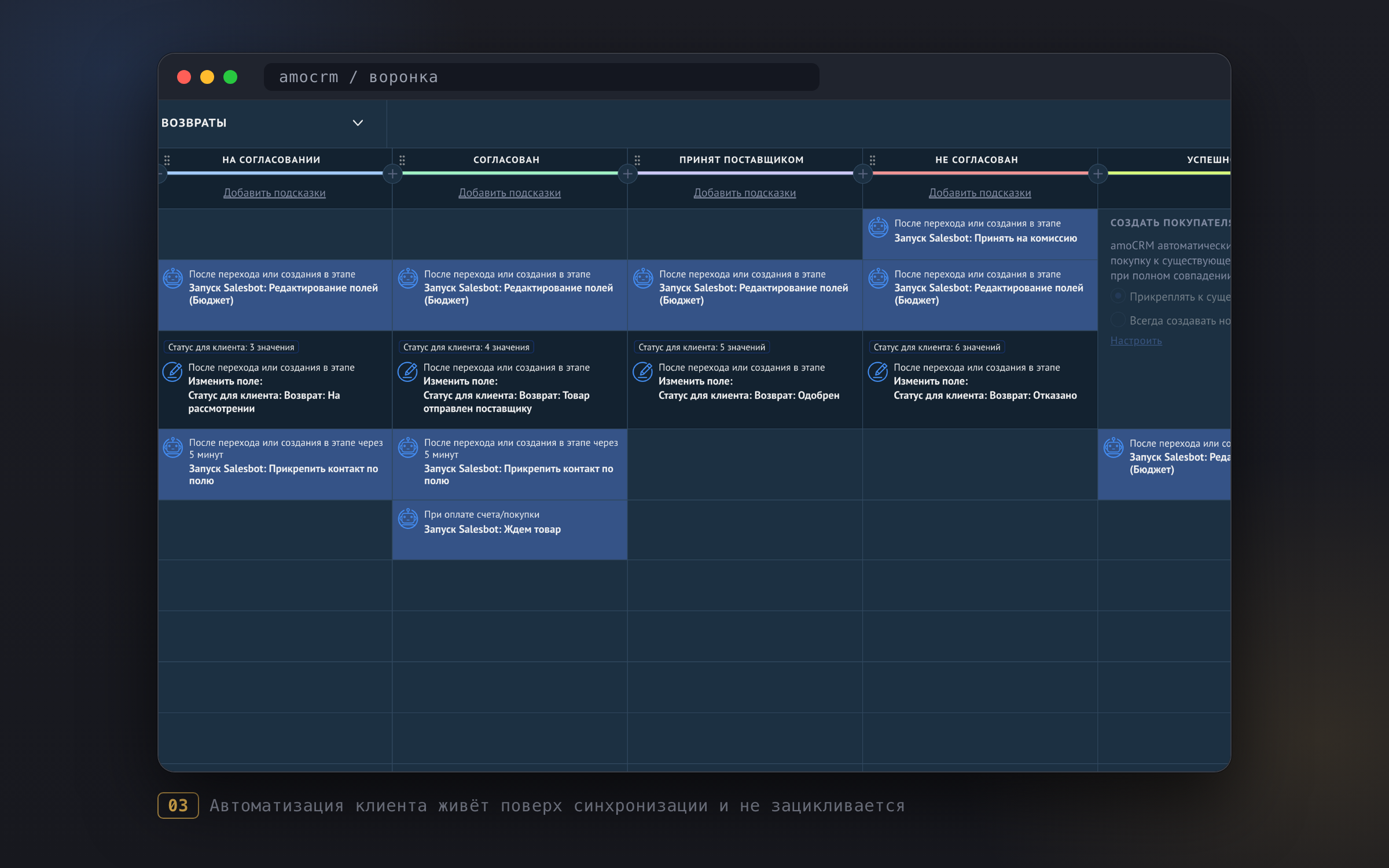Click robot icon of Прикрепить контакт in СОГЛАСОВАН
This screenshot has height=868, width=1389.
[x=408, y=447]
